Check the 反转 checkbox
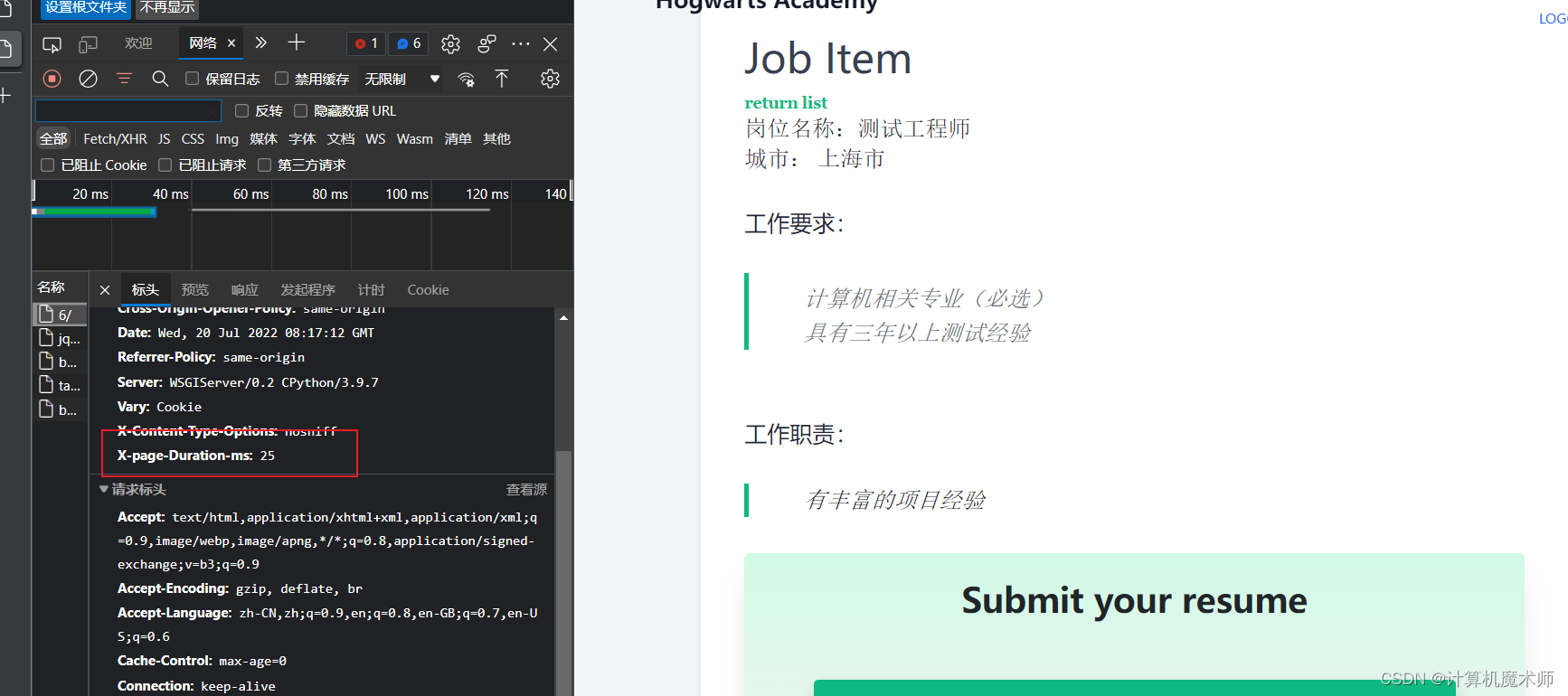This screenshot has height=696, width=1568. [x=241, y=110]
